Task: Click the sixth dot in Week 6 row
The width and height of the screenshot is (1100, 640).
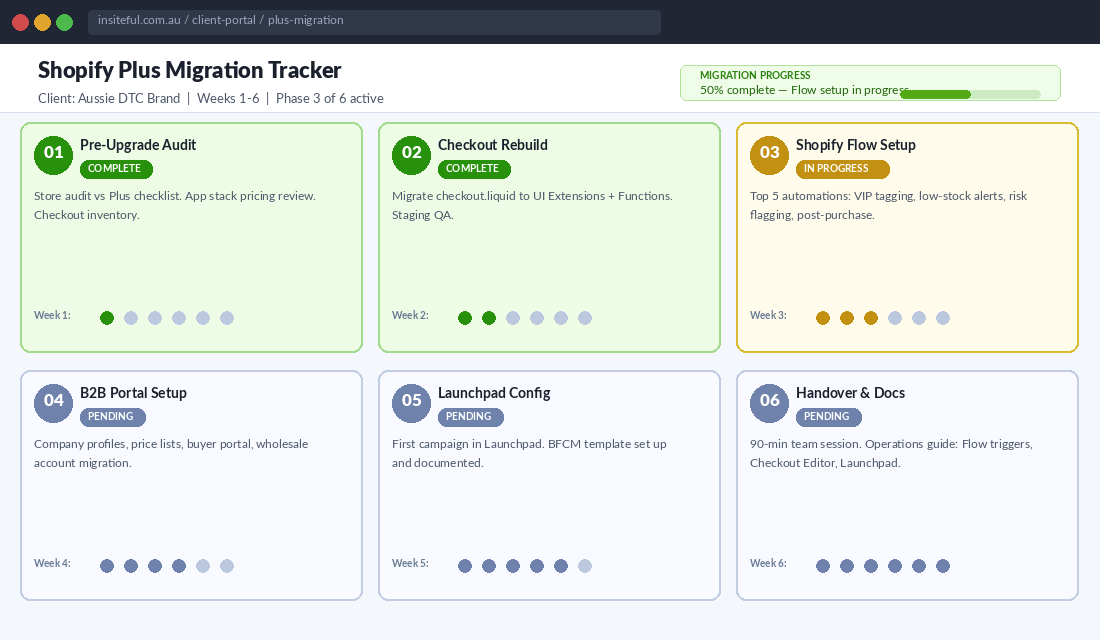Action: (943, 566)
